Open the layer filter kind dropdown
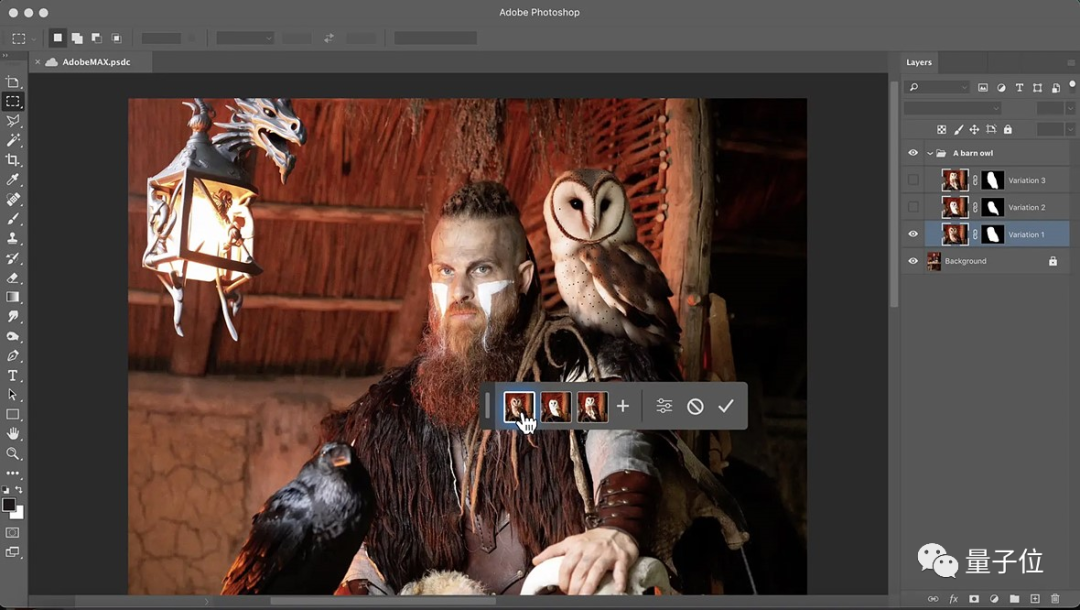 pyautogui.click(x=936, y=88)
